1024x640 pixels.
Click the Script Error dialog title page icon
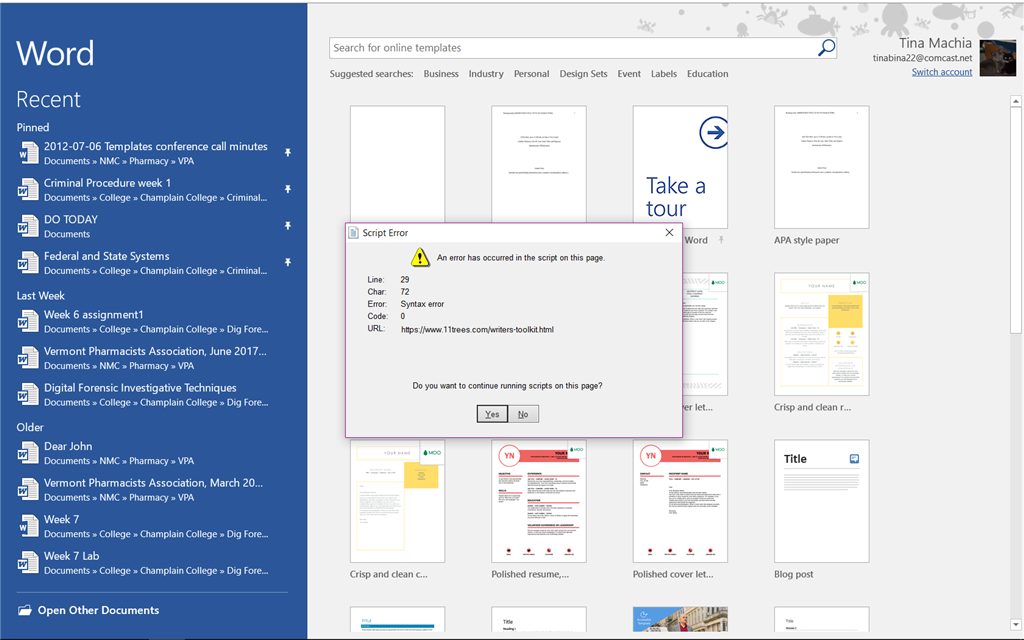(353, 232)
